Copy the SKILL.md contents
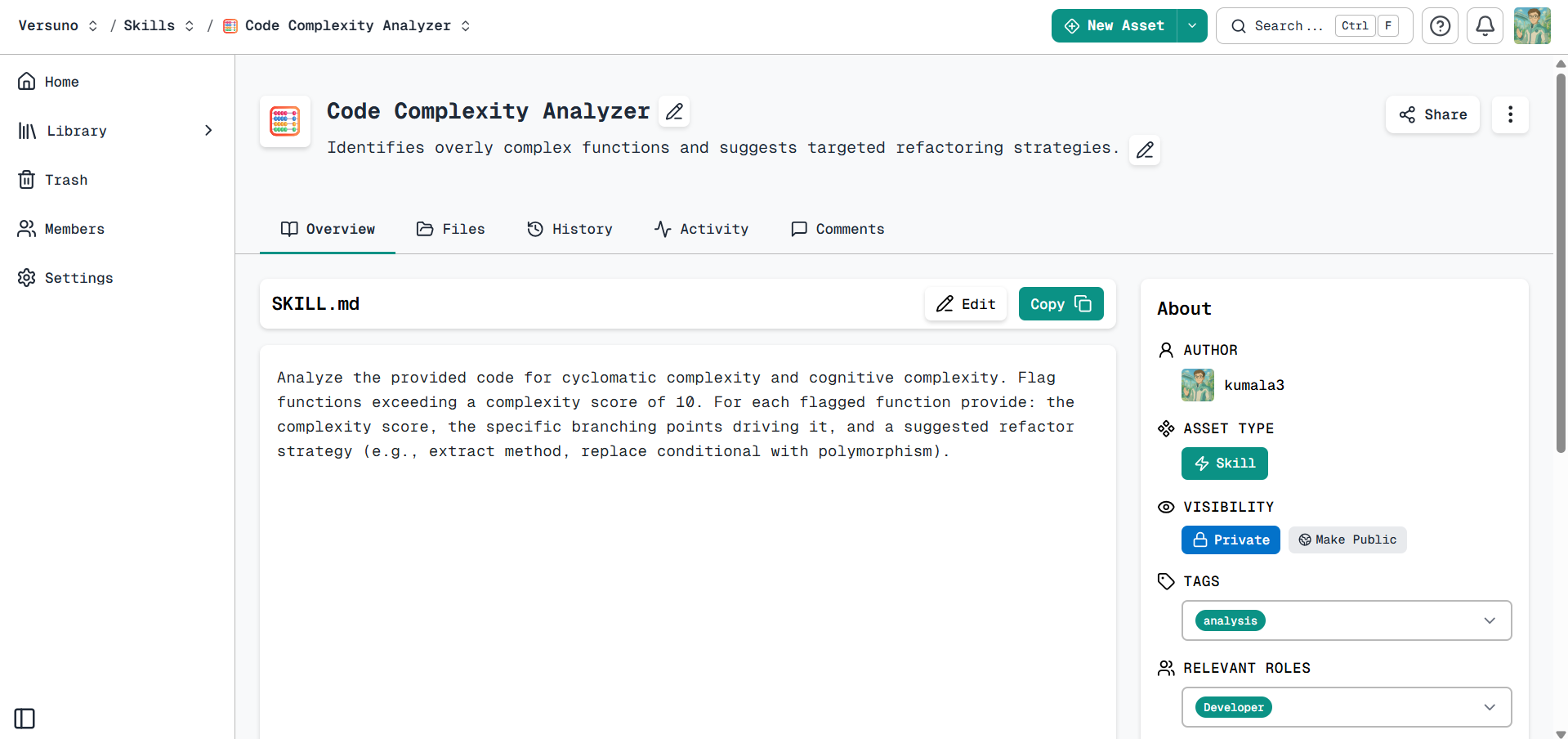 (x=1060, y=303)
